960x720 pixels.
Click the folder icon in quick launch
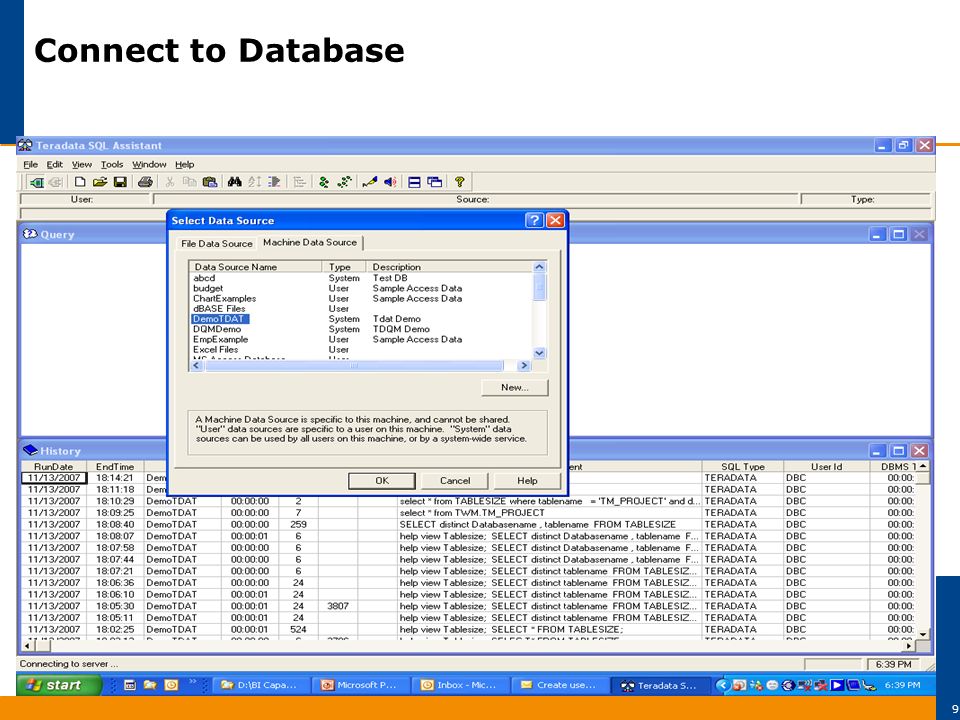point(150,685)
